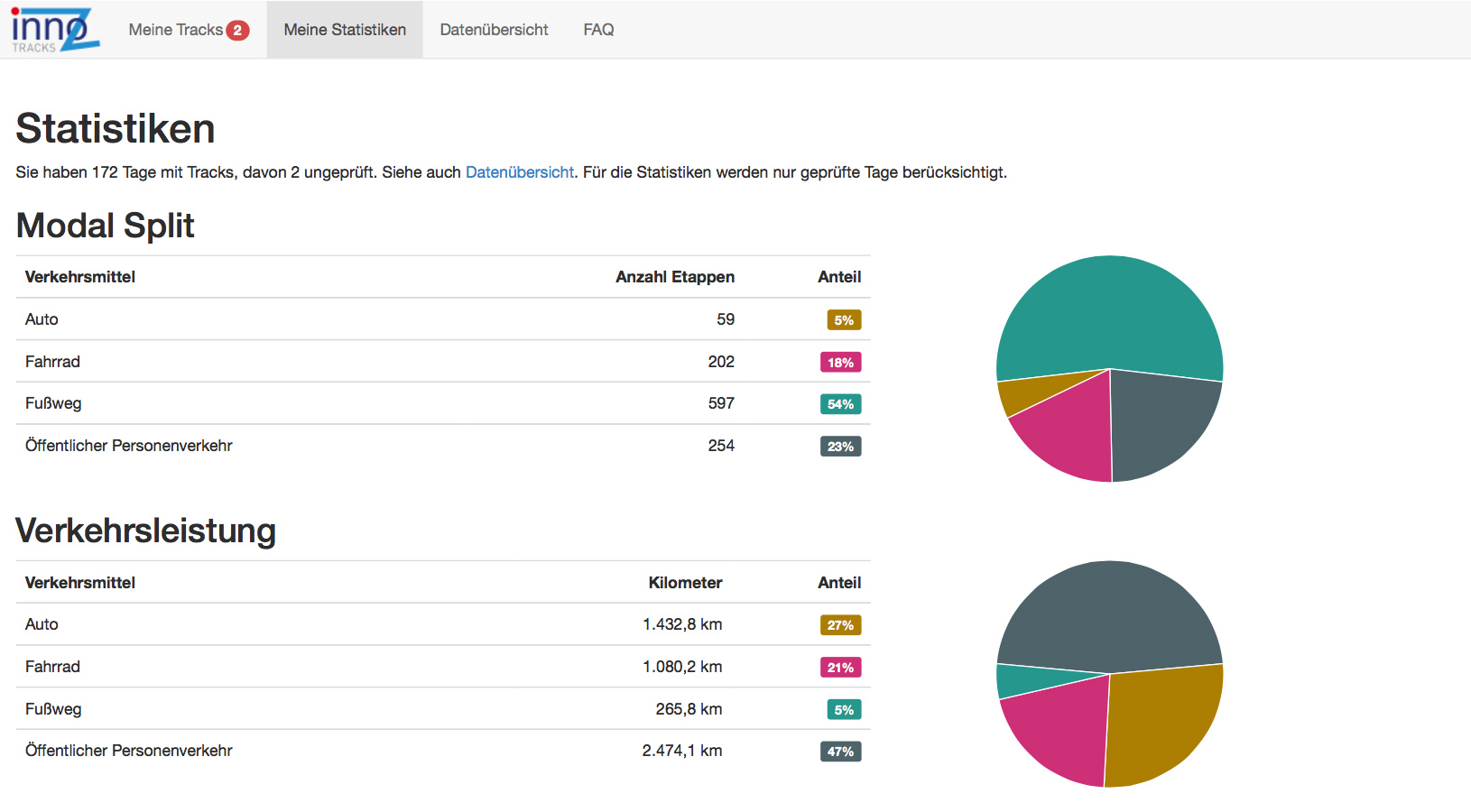Click Öffentlicher Personenverkehr label in Modal Split

tap(129, 446)
